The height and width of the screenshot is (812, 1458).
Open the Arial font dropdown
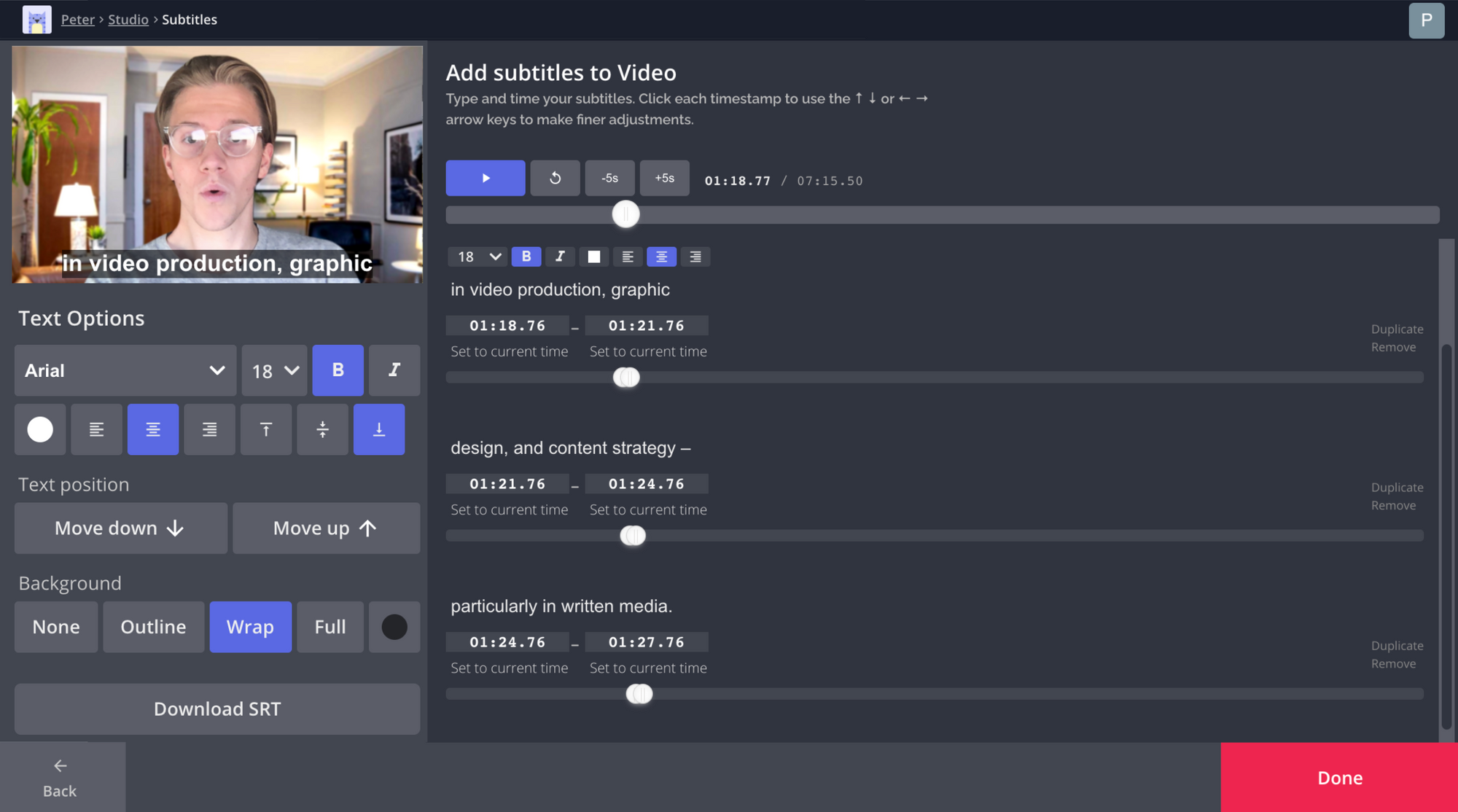click(125, 370)
